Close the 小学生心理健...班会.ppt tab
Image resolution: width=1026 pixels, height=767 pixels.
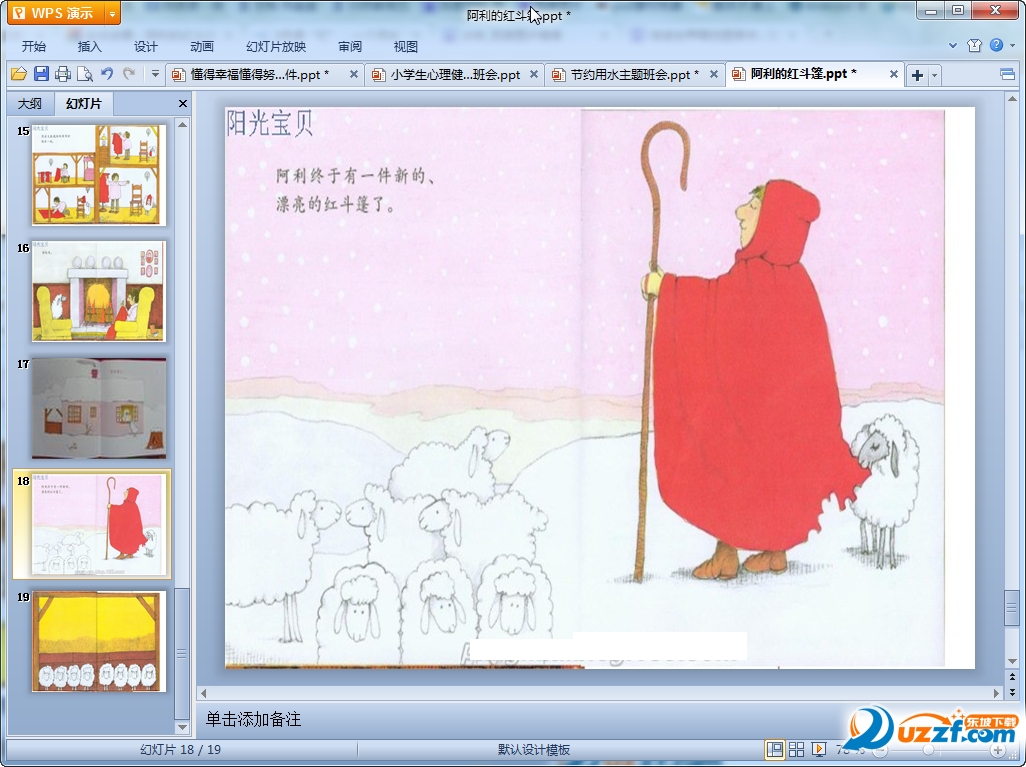pos(534,75)
